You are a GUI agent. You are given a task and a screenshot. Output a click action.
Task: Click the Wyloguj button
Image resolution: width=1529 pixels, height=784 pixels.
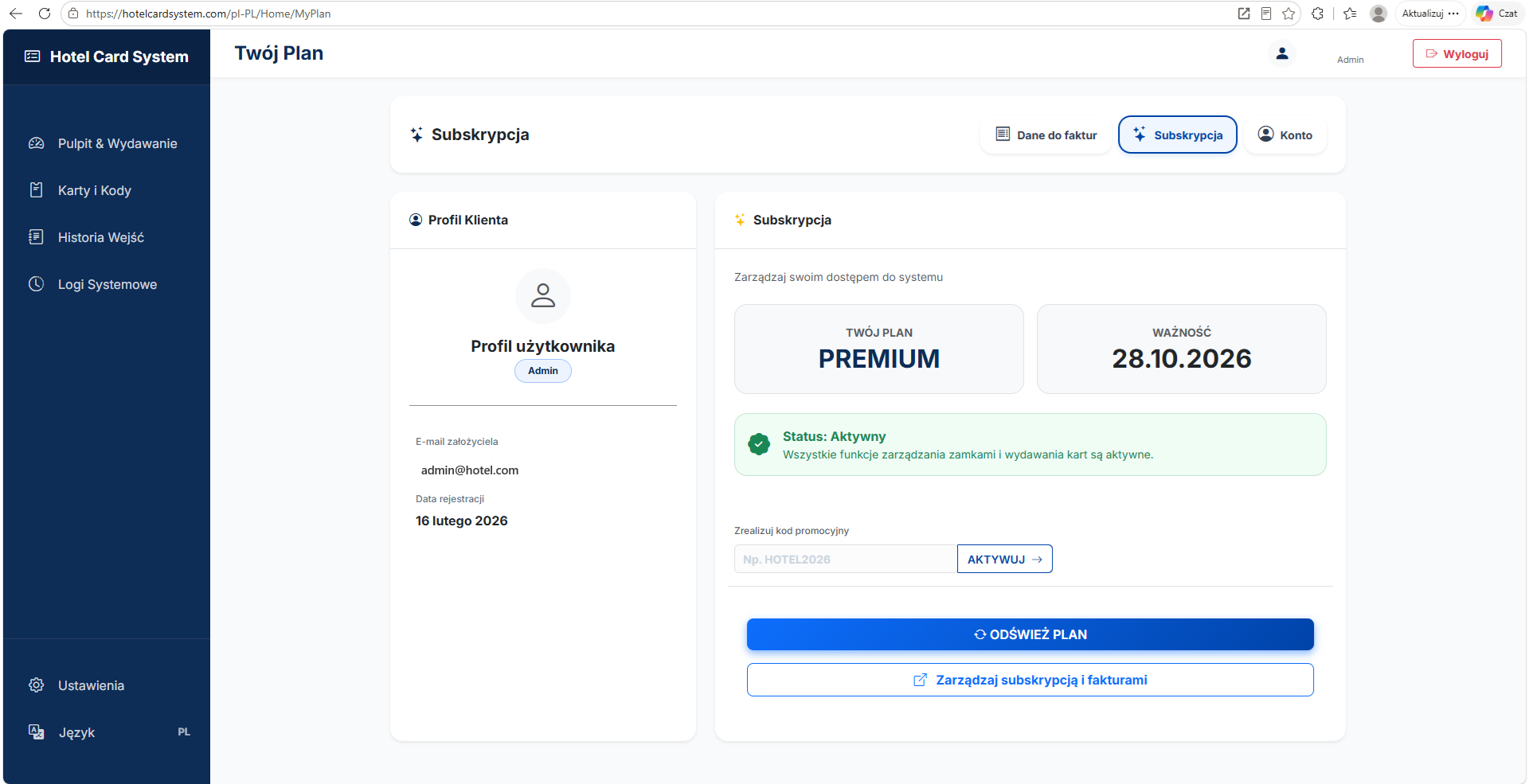[x=1457, y=53]
